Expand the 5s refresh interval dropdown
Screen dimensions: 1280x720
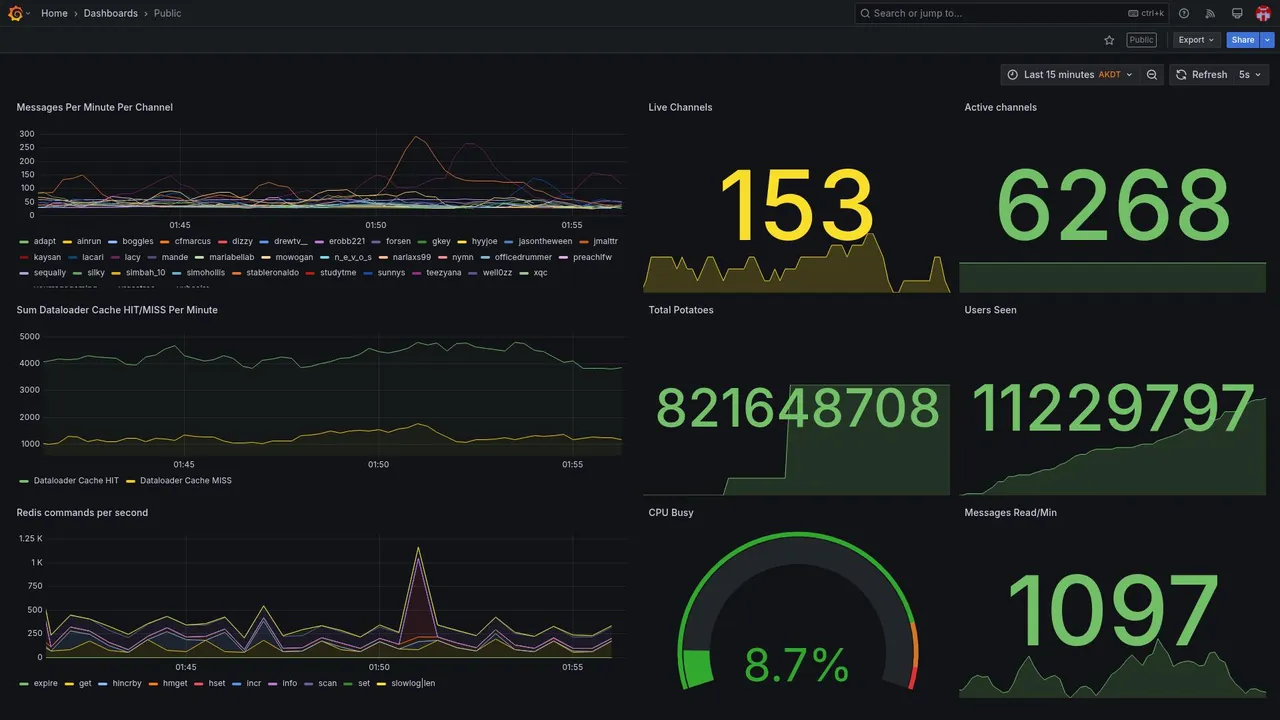[1251, 75]
